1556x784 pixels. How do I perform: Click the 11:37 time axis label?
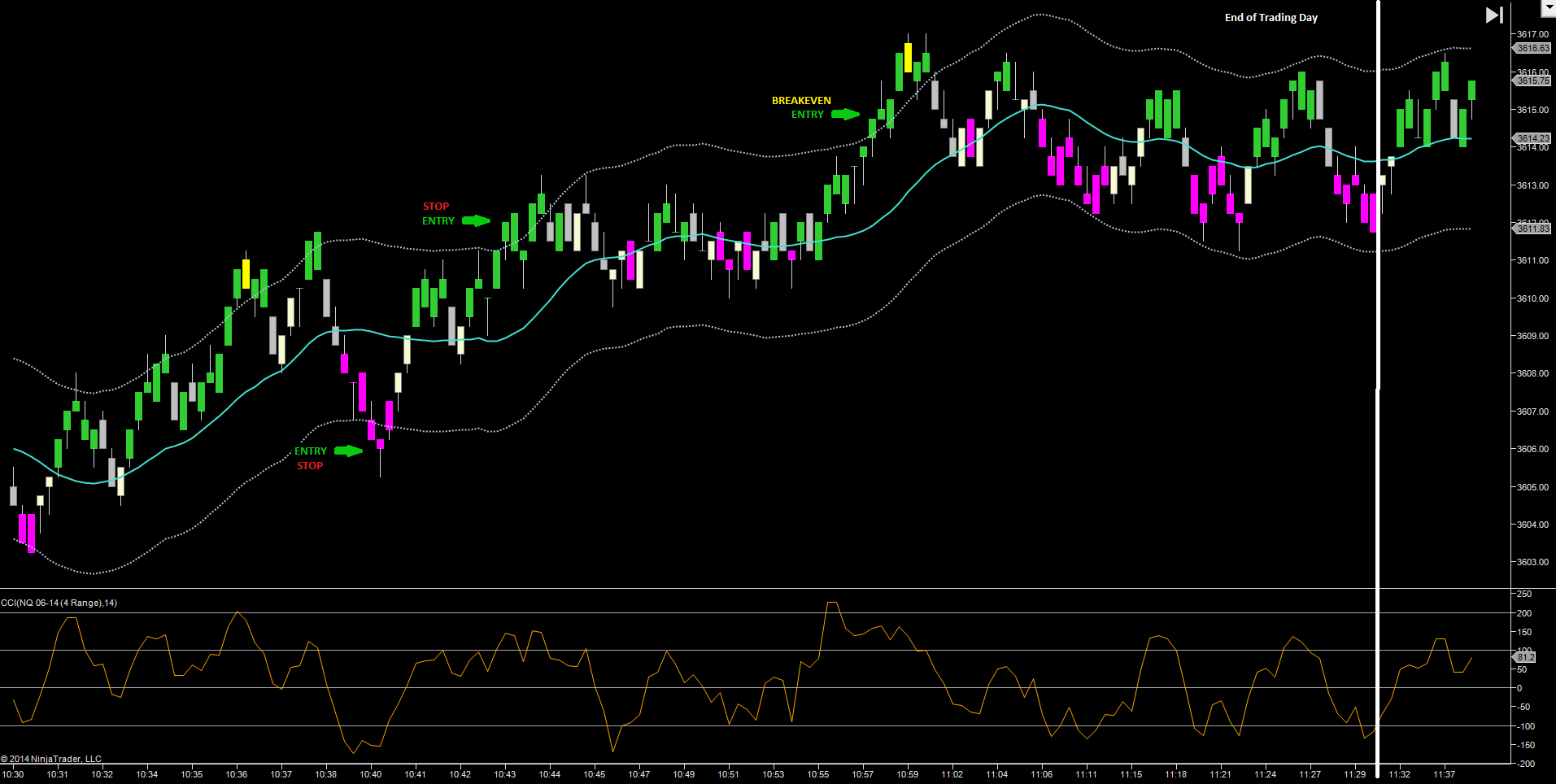tap(1445, 774)
